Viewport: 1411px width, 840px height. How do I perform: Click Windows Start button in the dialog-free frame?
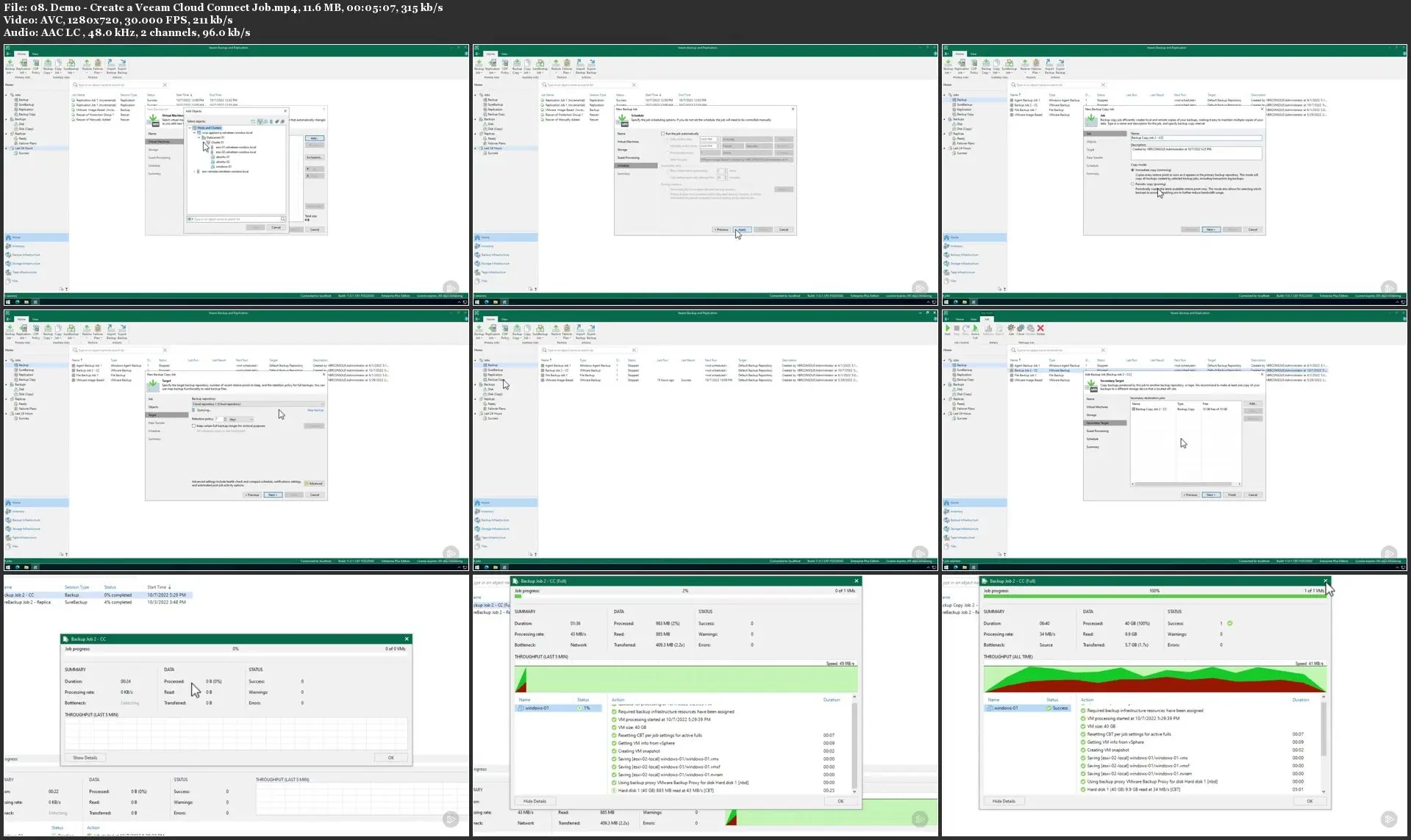click(477, 567)
